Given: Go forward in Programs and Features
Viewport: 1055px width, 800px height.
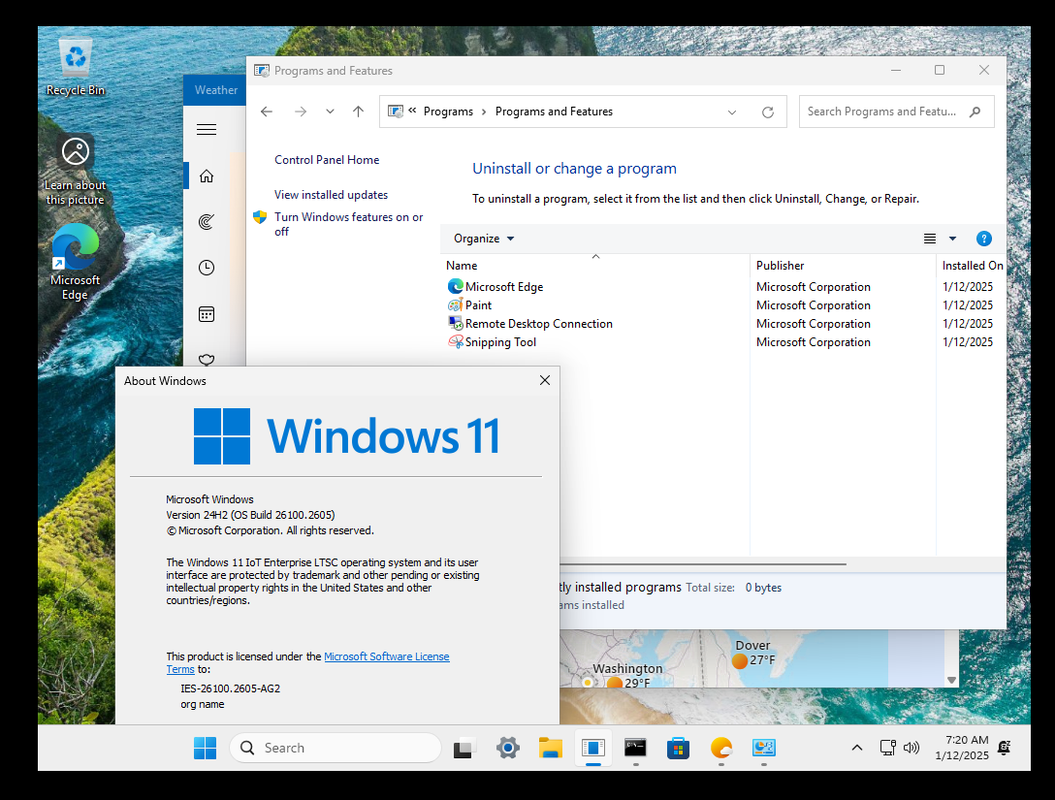Looking at the screenshot, I should (300, 112).
